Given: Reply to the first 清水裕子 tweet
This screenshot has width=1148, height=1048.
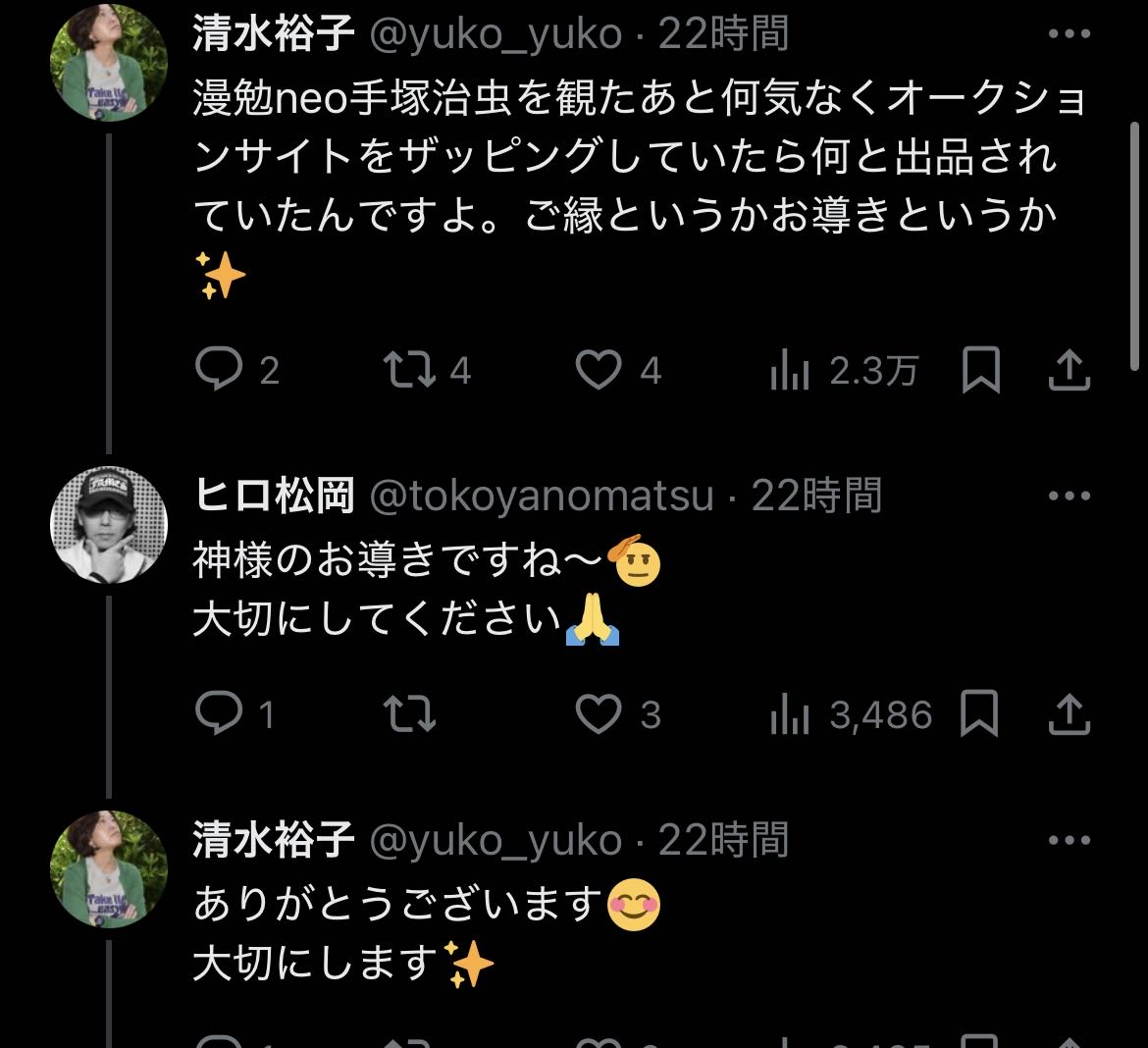Looking at the screenshot, I should (219, 370).
